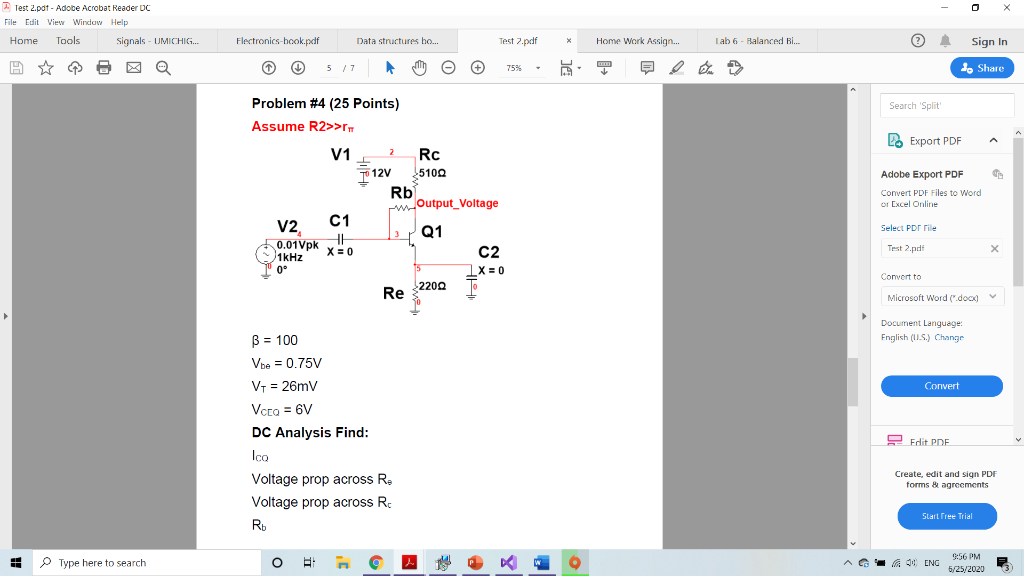Select the Highlight text tool
Viewport: 1024px width, 576px height.
click(x=678, y=67)
